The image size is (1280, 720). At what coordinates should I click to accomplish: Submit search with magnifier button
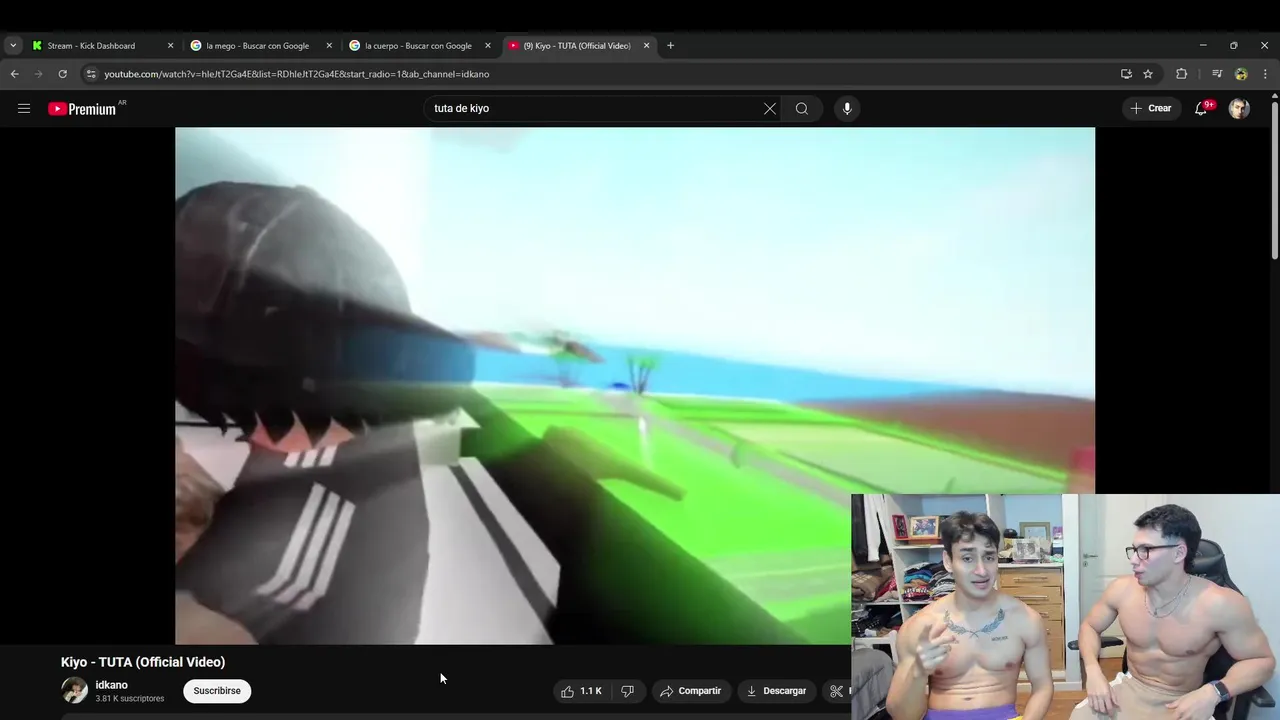(x=802, y=108)
